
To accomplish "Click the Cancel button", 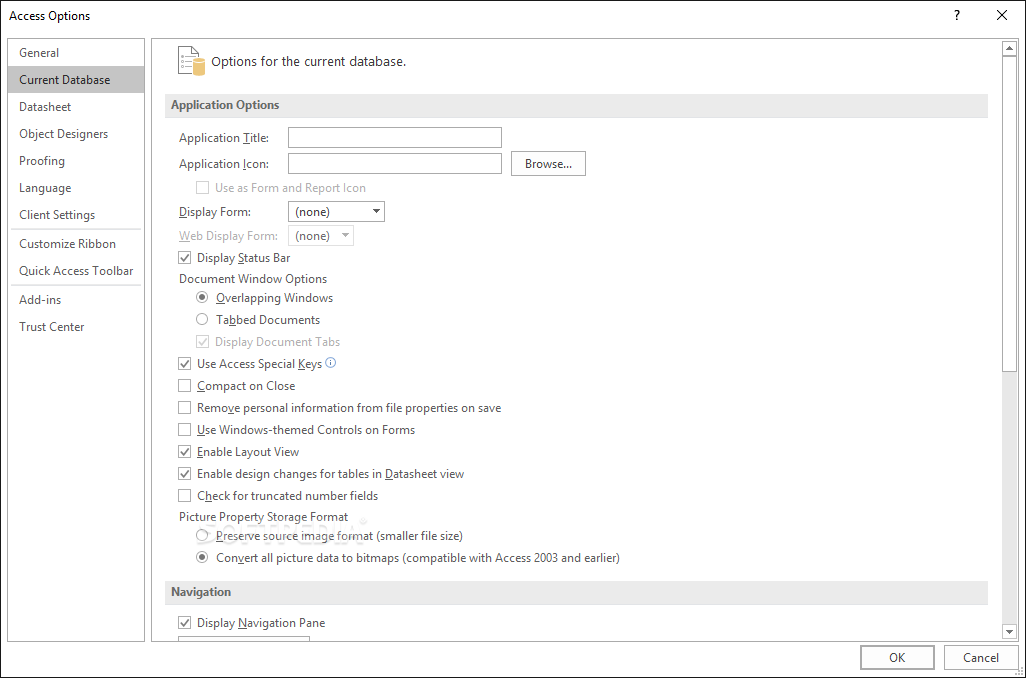I will pyautogui.click(x=980, y=658).
